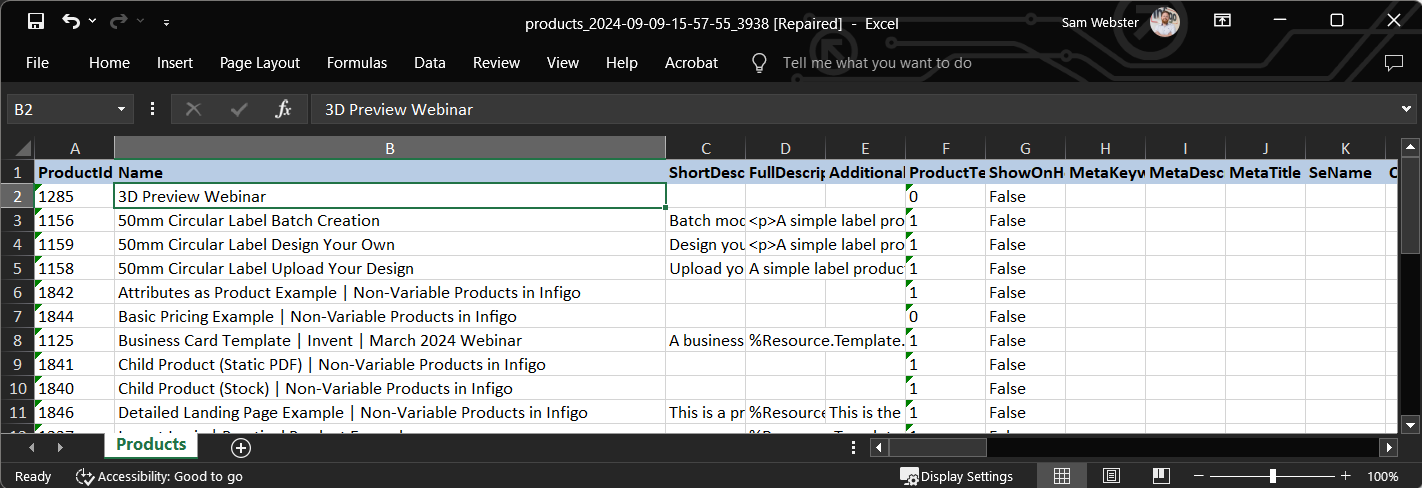The height and width of the screenshot is (488, 1422).
Task: Click the Tell me lightbulb icon
Action: [759, 63]
